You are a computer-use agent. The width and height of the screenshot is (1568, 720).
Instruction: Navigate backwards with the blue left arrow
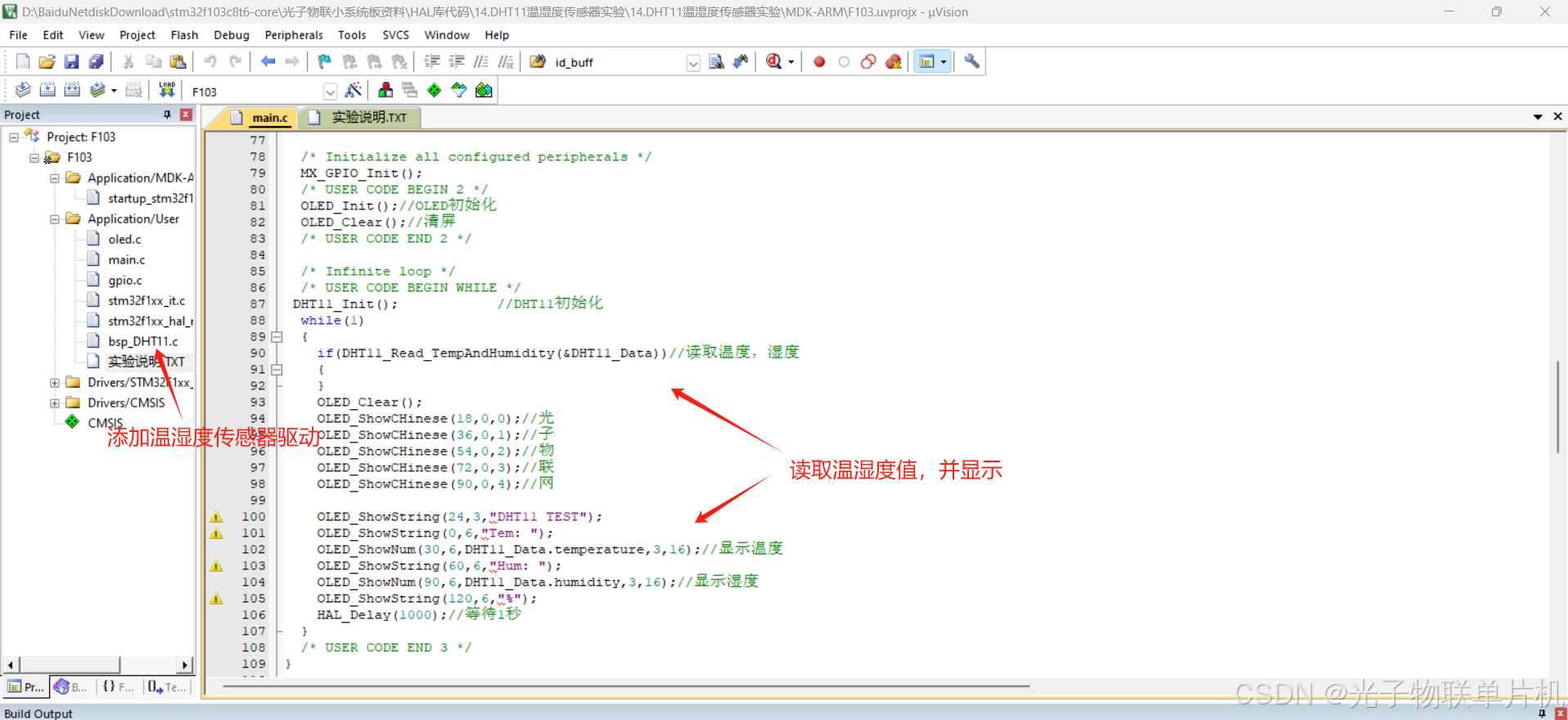tap(268, 61)
